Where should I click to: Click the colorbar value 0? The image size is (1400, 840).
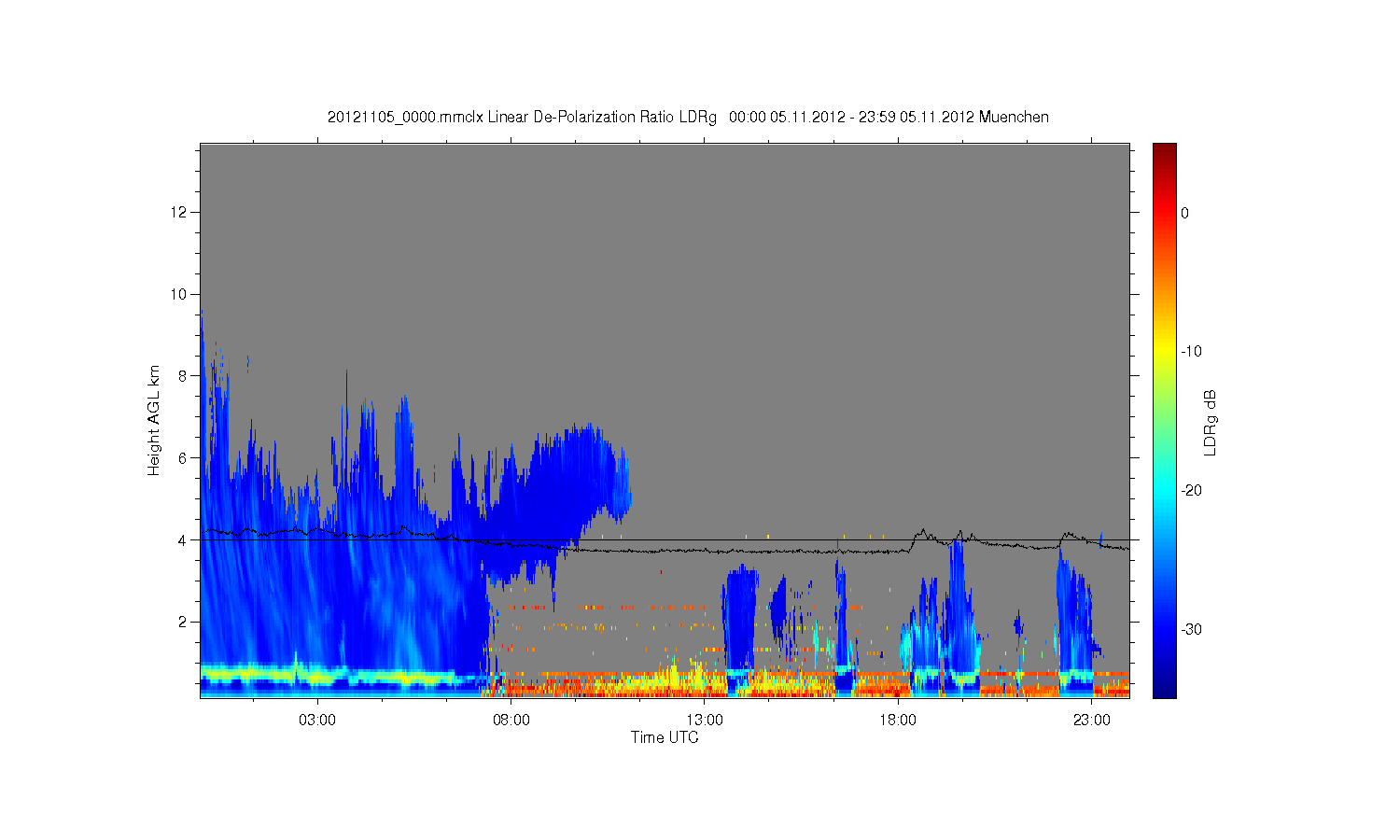tap(1185, 213)
